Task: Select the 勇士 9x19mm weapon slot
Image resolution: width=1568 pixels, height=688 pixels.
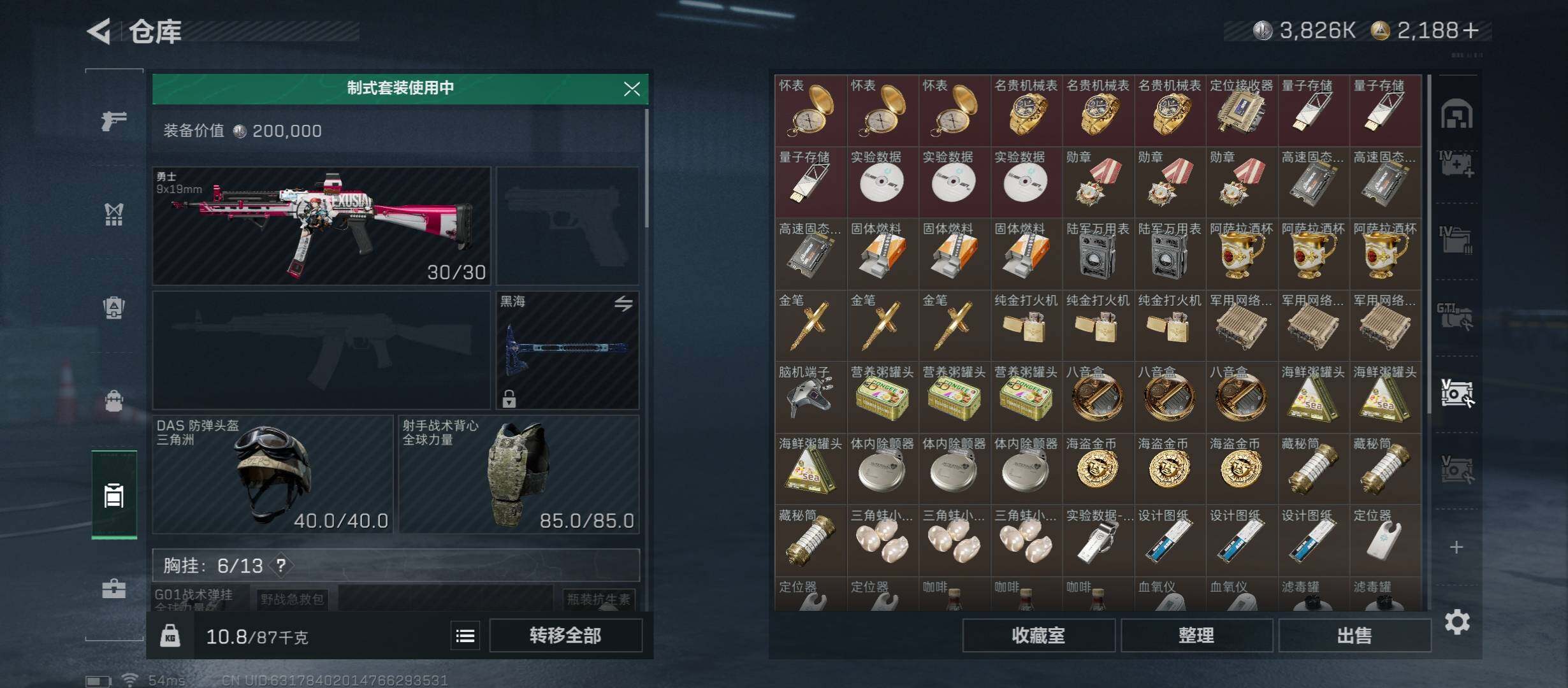Action: click(322, 226)
